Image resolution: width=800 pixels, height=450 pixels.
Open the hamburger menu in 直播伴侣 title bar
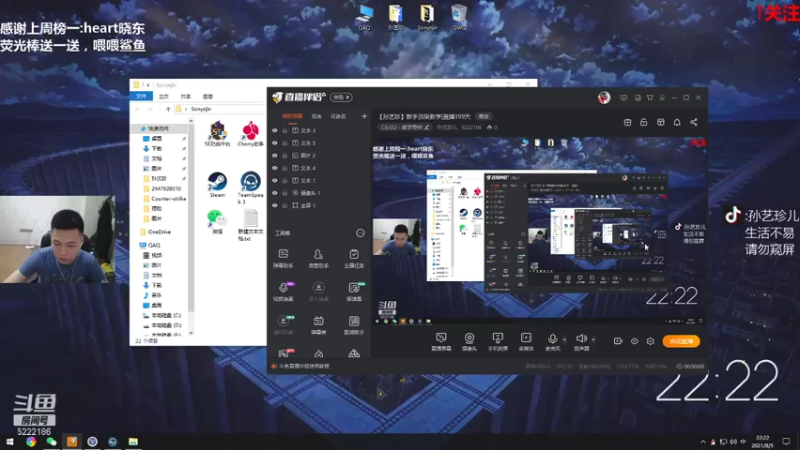tap(662, 97)
